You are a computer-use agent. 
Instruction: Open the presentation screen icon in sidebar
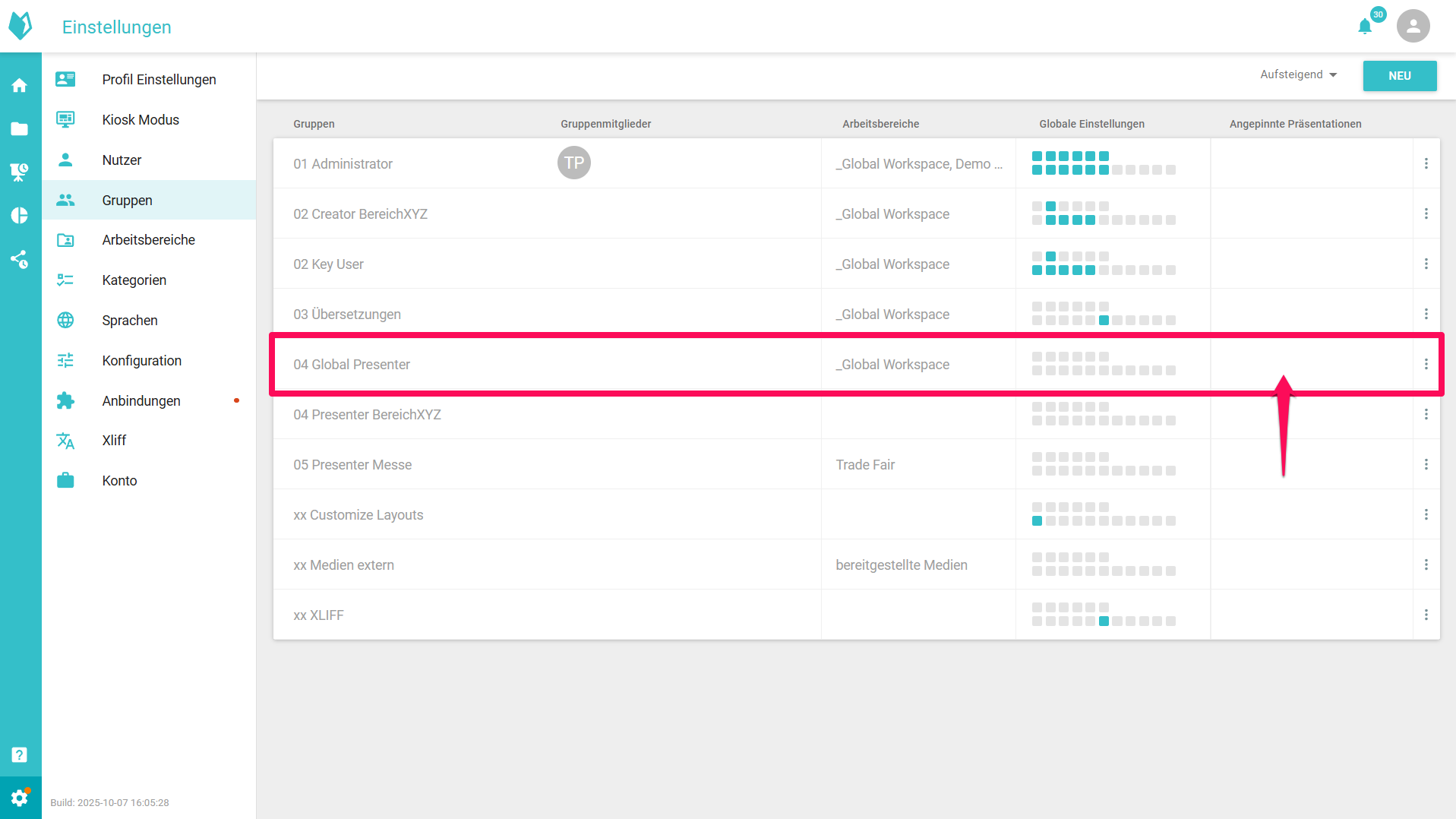click(20, 172)
